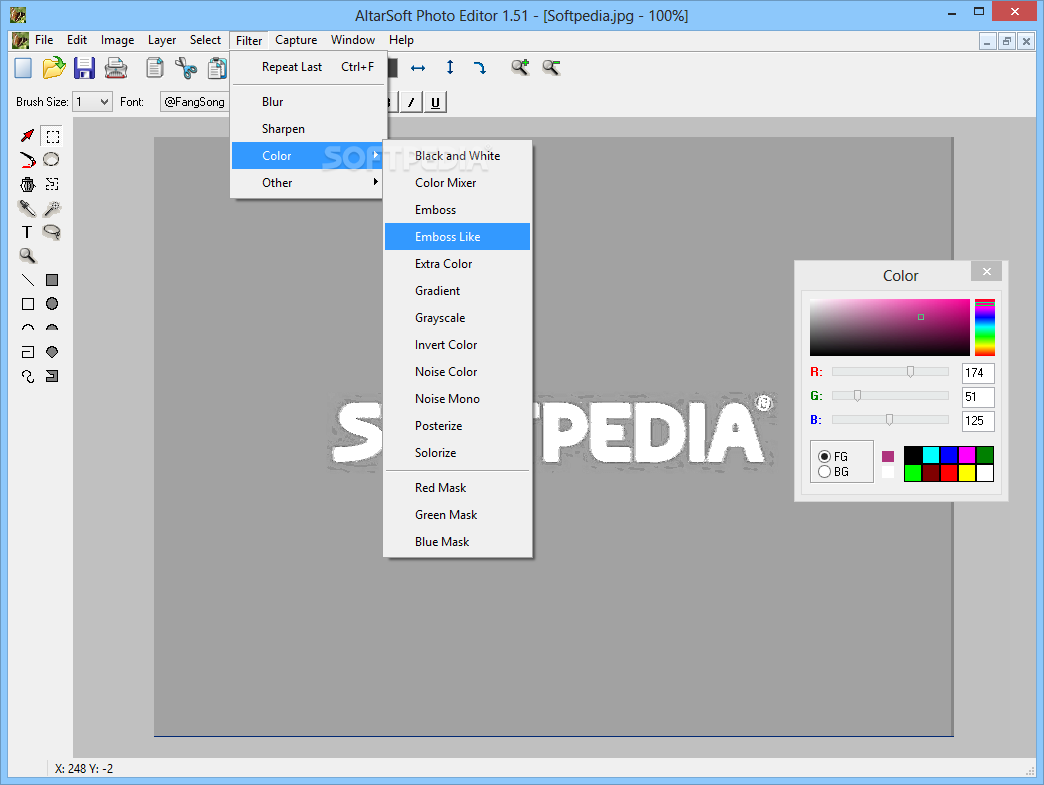The image size is (1044, 785).
Task: Select the red arrow pointer tool
Action: 27,136
